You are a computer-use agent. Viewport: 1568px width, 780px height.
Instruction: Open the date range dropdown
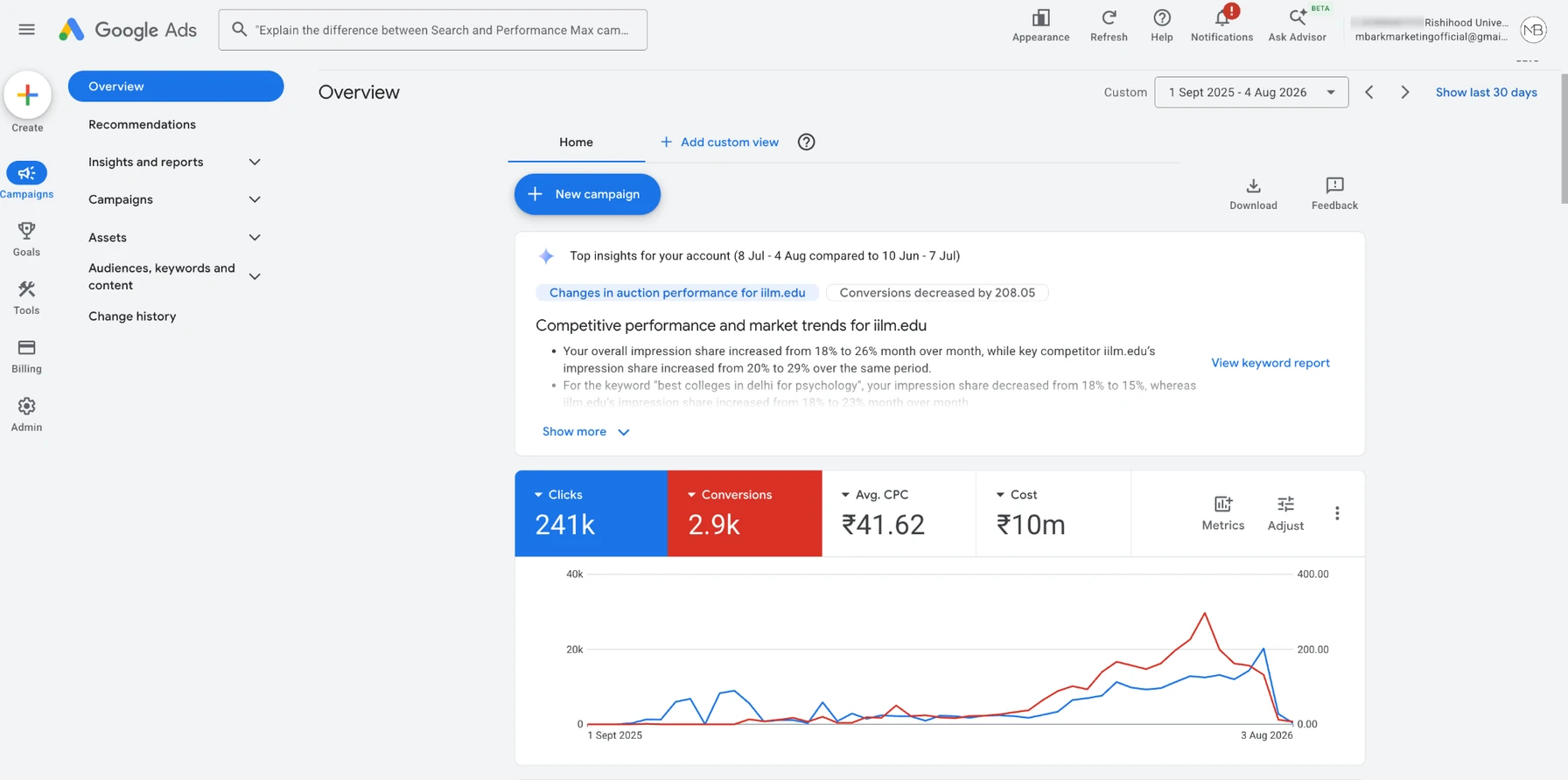tap(1251, 92)
